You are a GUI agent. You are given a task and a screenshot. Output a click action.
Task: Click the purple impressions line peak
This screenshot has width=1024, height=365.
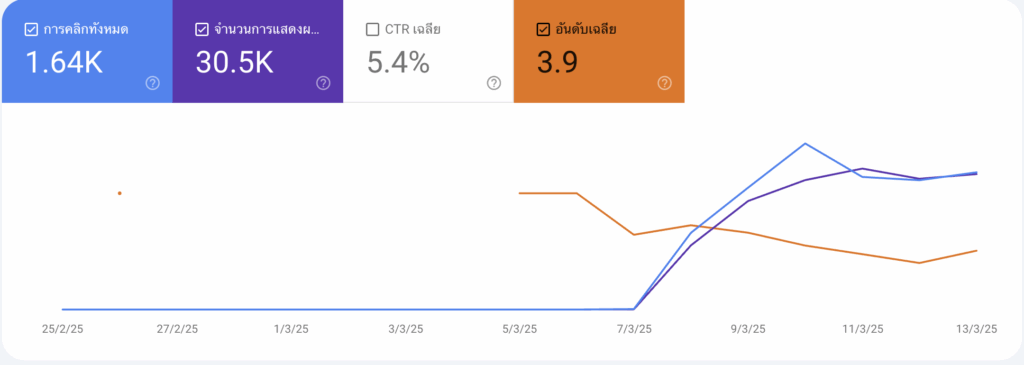[x=863, y=168]
